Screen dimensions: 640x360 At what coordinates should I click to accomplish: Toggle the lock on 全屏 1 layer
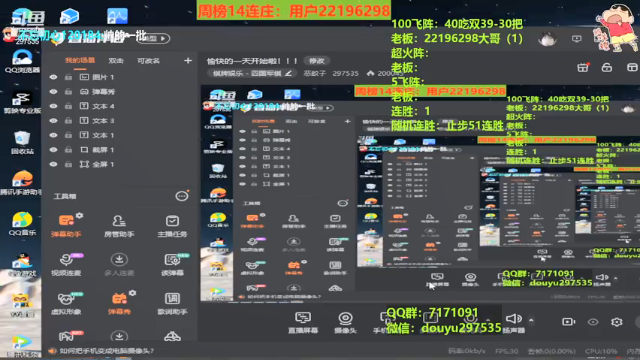coord(68,164)
